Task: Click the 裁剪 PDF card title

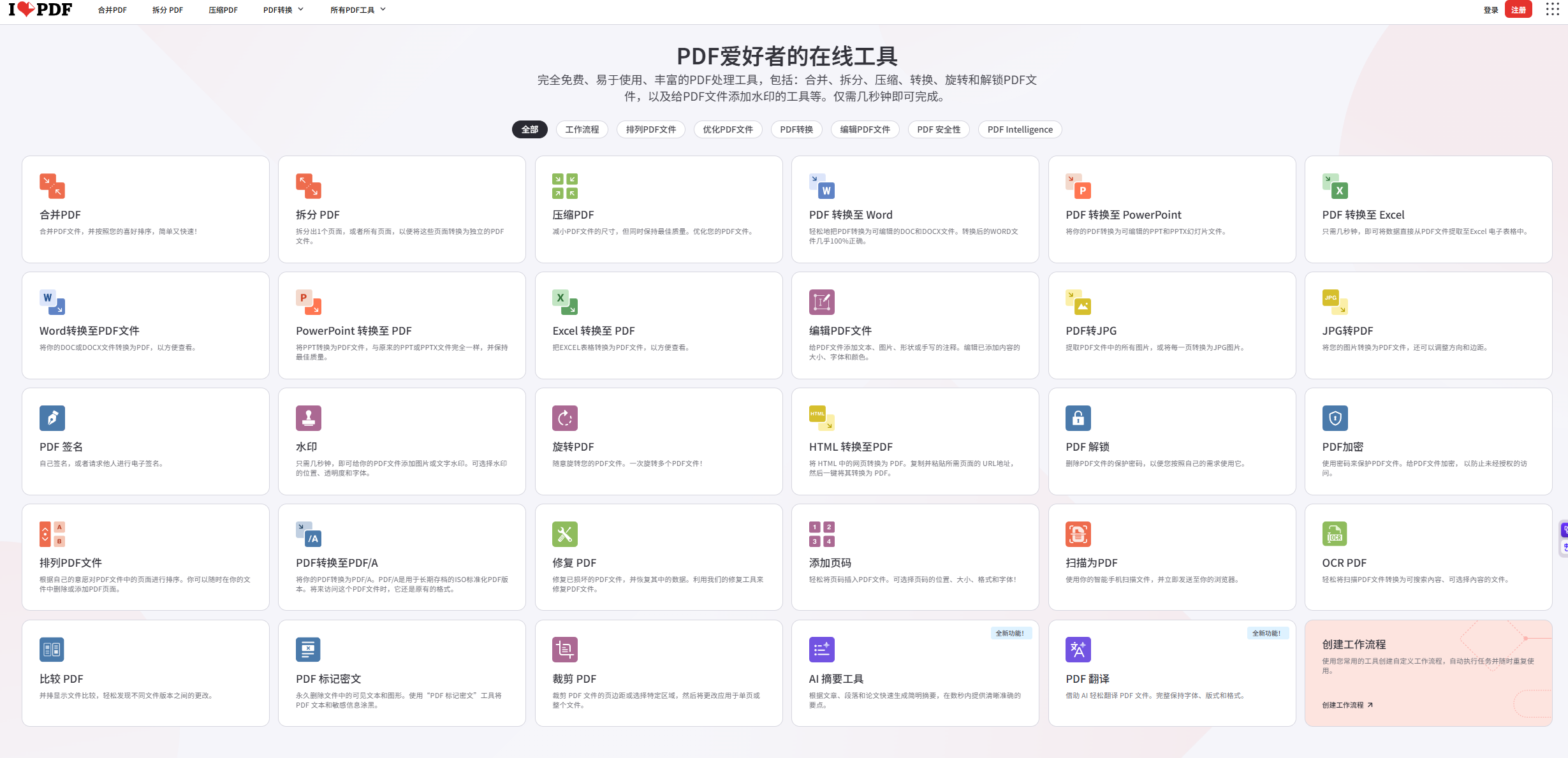Action: point(574,679)
